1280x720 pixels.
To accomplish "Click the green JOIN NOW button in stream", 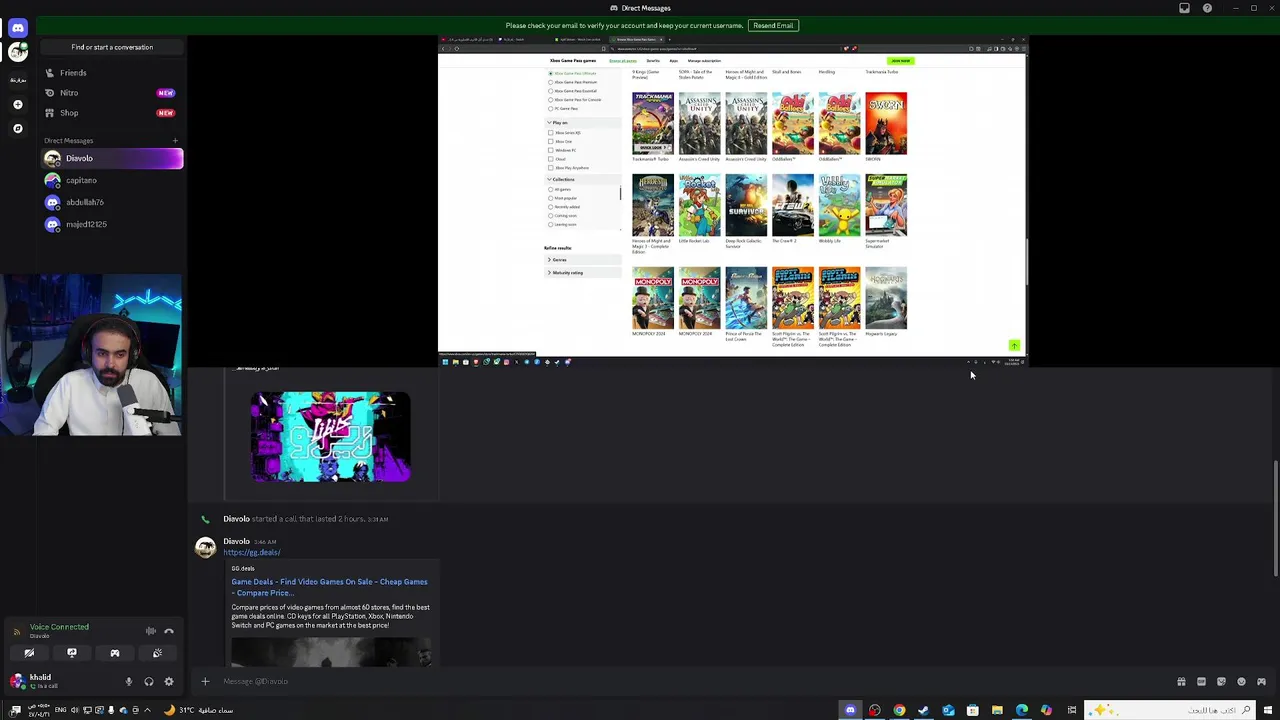I will (x=900, y=61).
